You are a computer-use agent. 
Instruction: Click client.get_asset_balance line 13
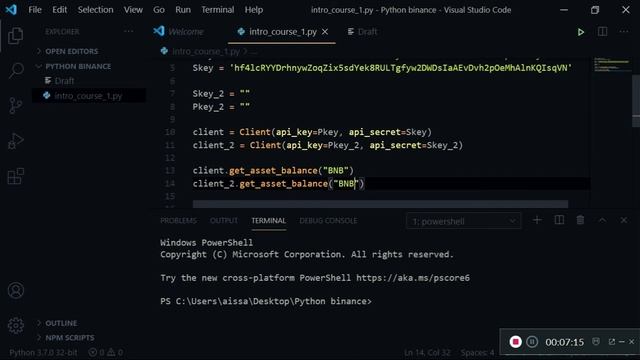273,170
